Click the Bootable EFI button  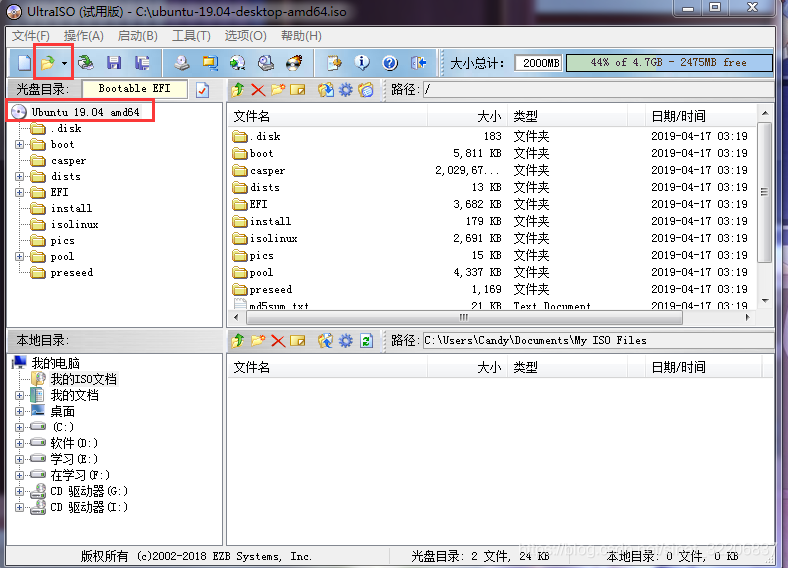coord(135,89)
